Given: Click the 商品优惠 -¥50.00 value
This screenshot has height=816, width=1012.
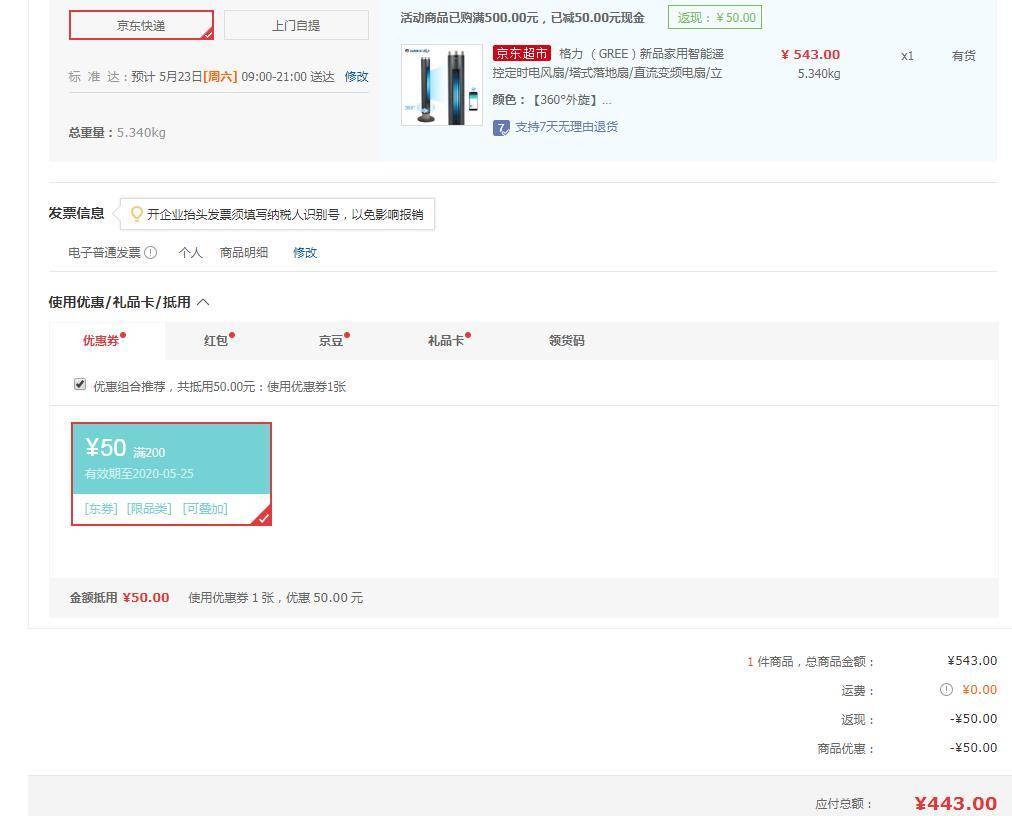Looking at the screenshot, I should pyautogui.click(x=973, y=748).
